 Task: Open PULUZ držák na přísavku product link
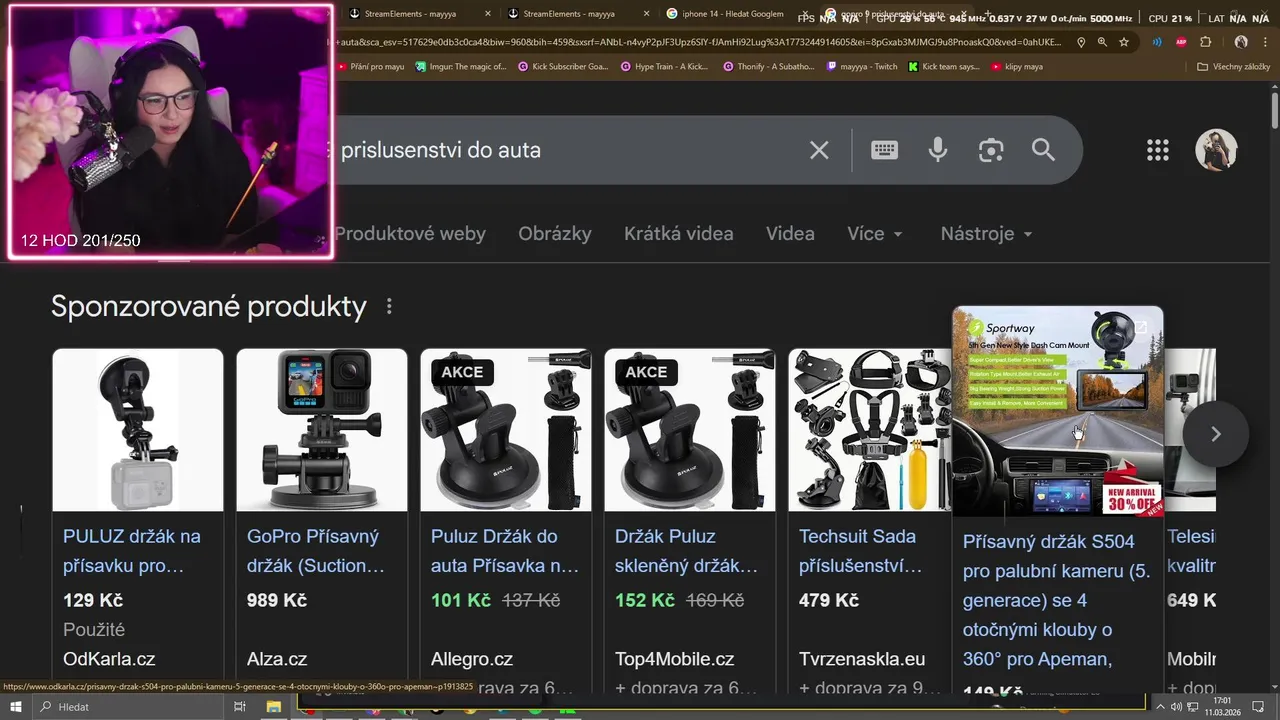click(132, 551)
